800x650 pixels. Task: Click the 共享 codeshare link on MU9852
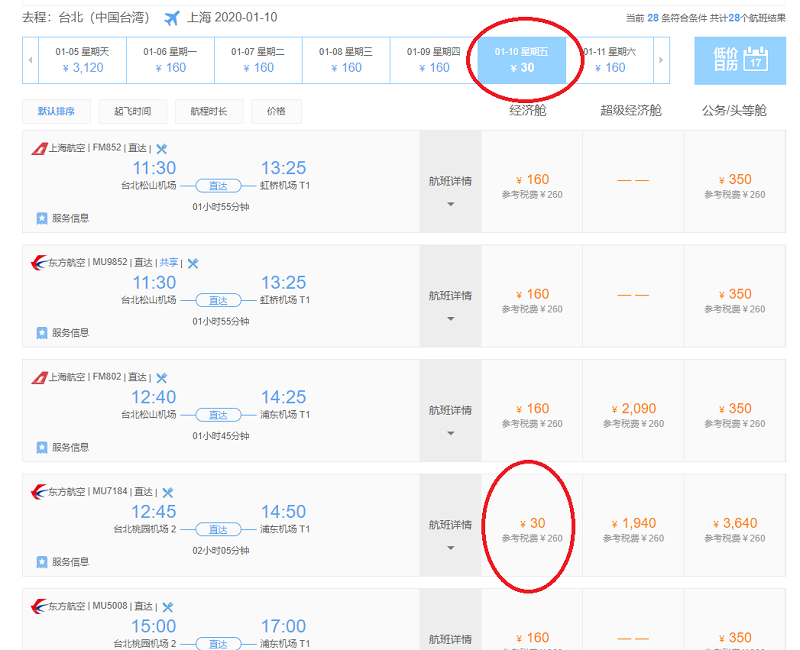pos(169,262)
